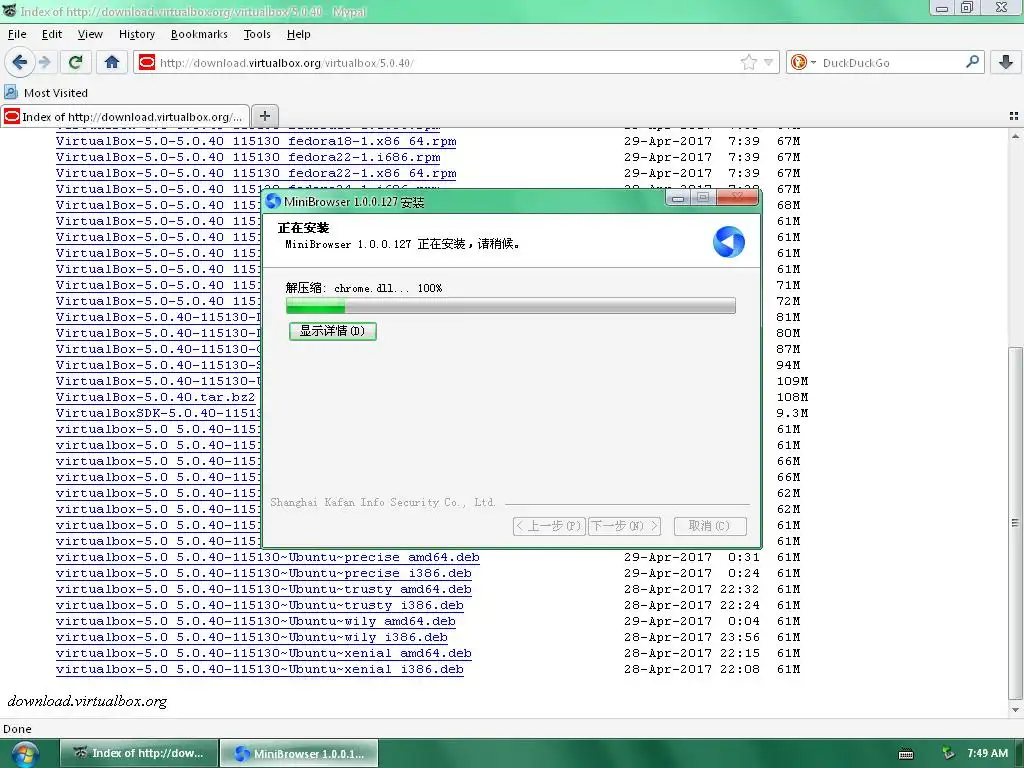Select the Index of download.virtualbox.org tab
Screen dimensions: 1024x768
(x=125, y=116)
